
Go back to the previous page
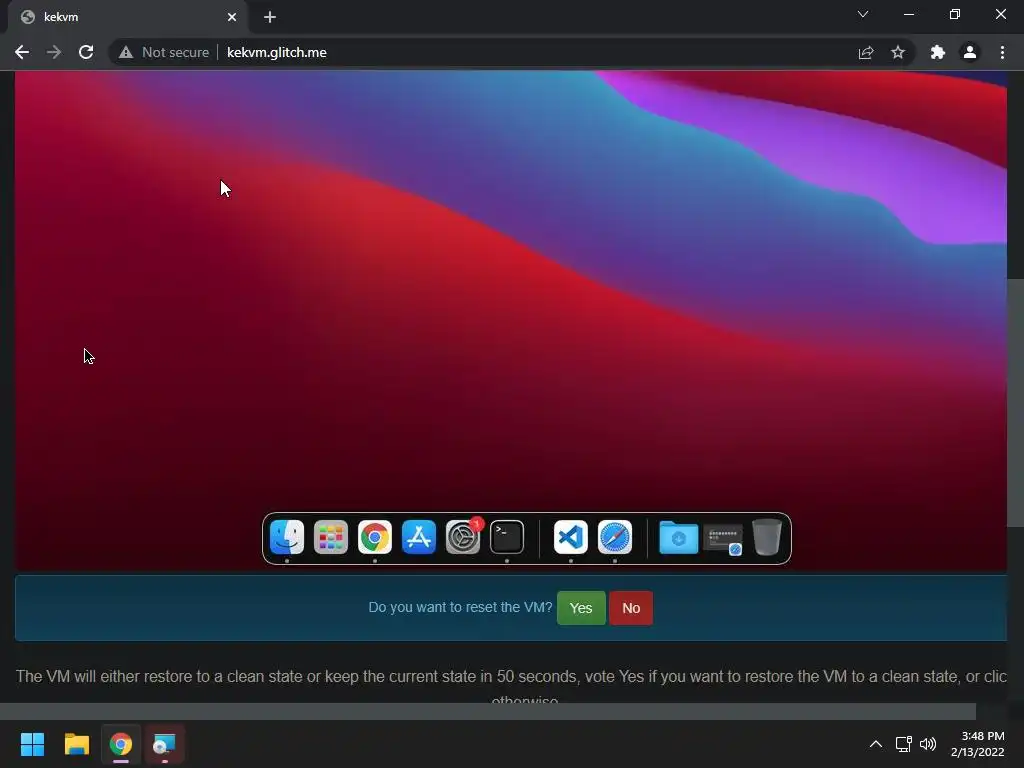(x=22, y=52)
